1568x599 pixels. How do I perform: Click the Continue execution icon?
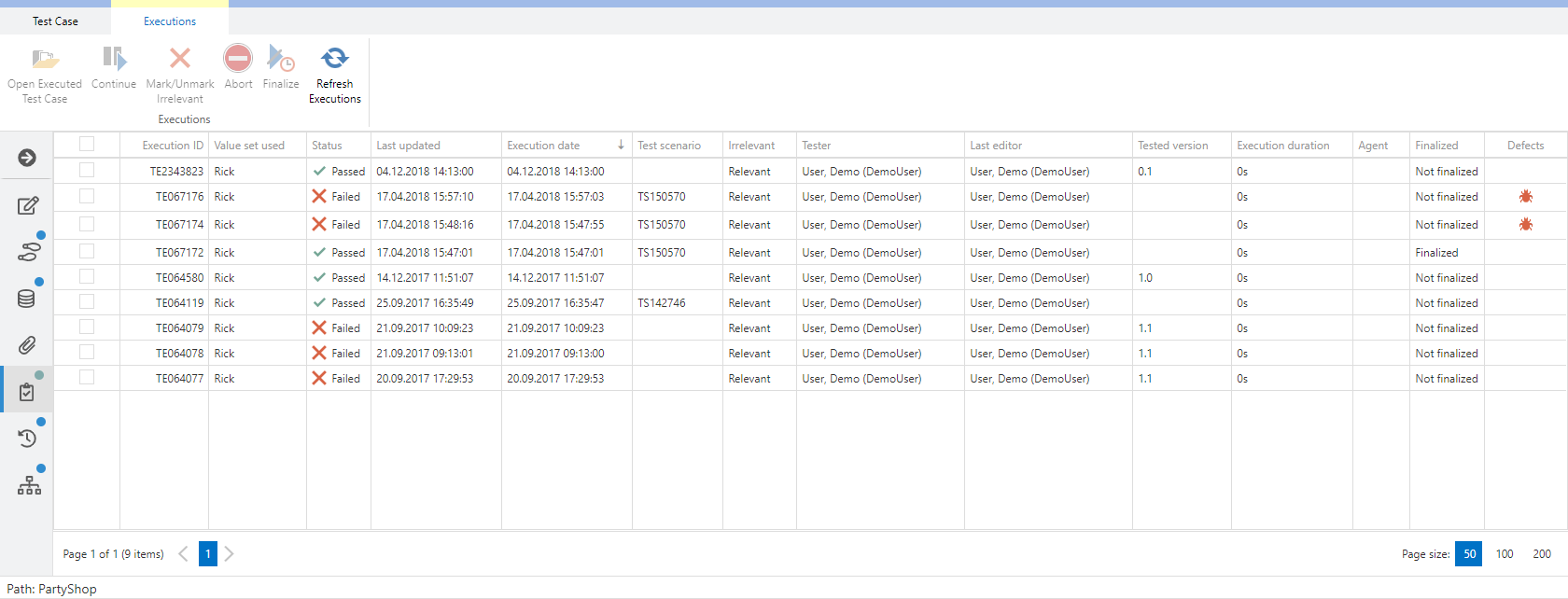point(114,59)
